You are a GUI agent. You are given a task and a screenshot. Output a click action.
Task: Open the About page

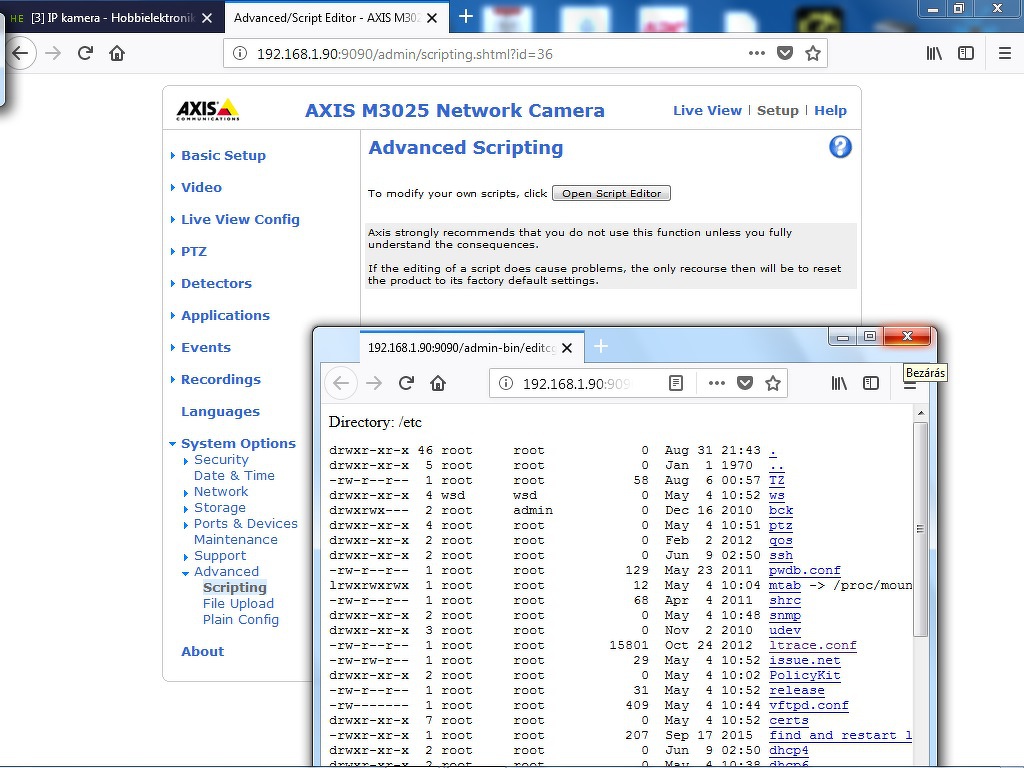(202, 651)
